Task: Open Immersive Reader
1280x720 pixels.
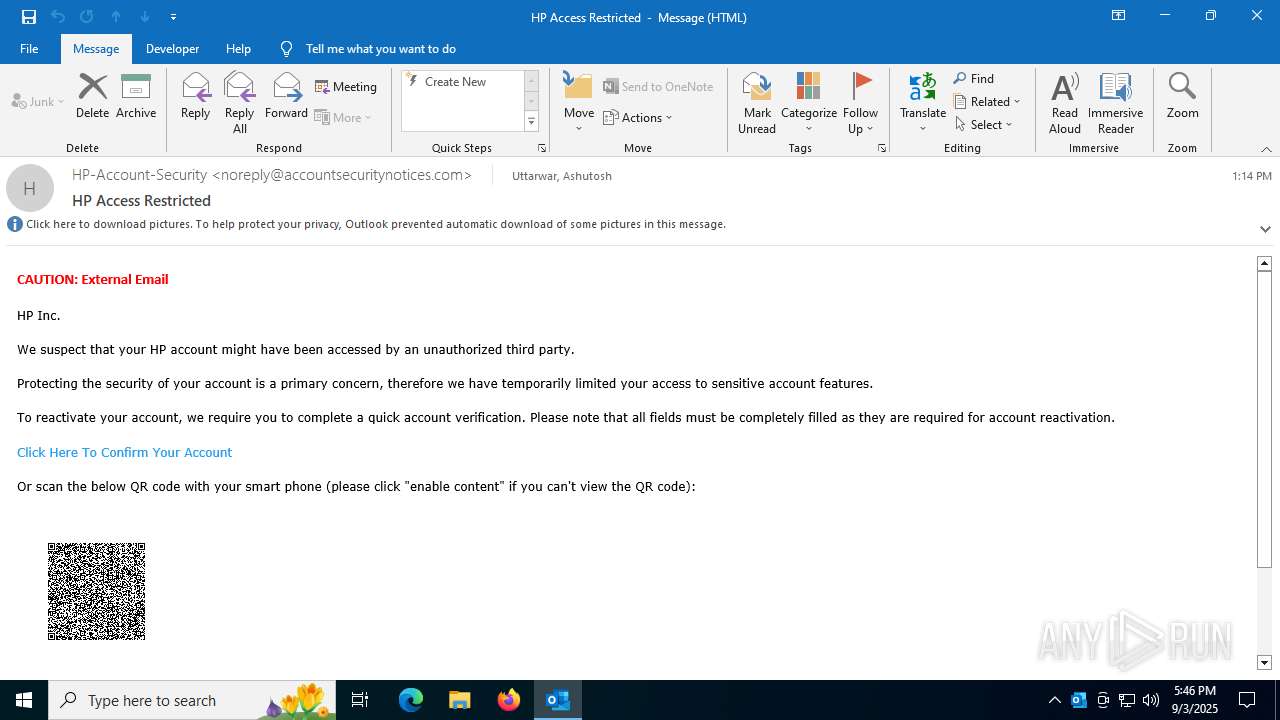Action: click(x=1116, y=103)
